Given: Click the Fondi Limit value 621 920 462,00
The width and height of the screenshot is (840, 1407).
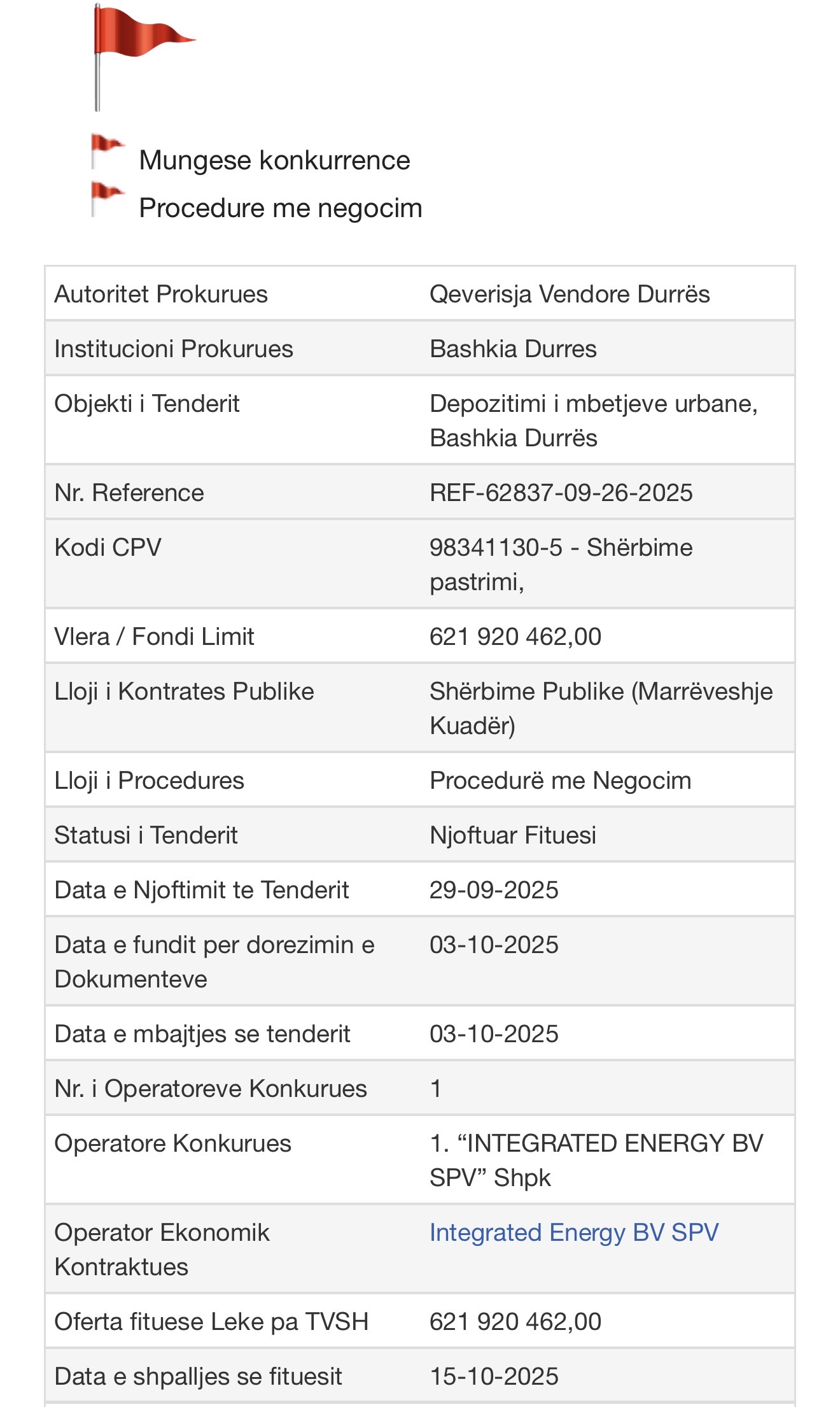Looking at the screenshot, I should coord(515,637).
